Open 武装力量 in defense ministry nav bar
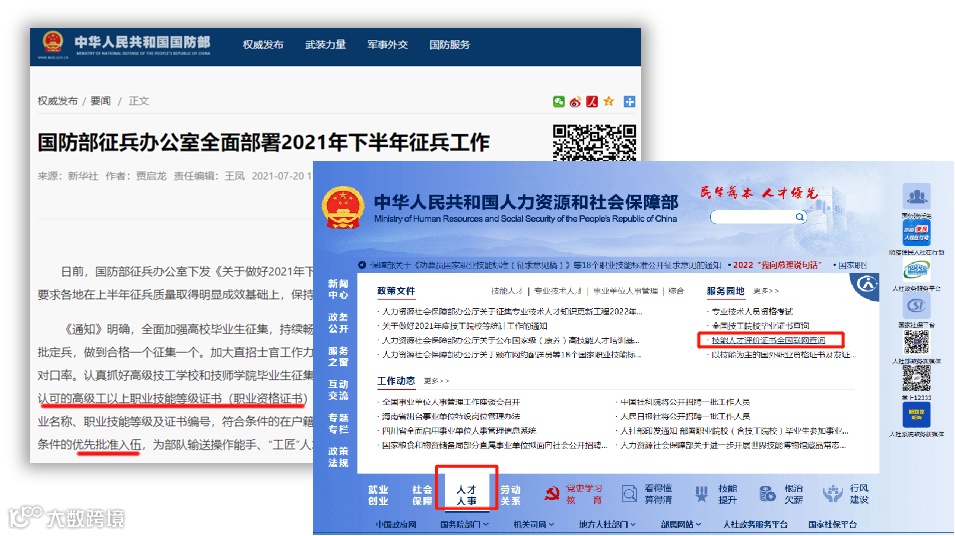The image size is (955, 536). pyautogui.click(x=325, y=44)
